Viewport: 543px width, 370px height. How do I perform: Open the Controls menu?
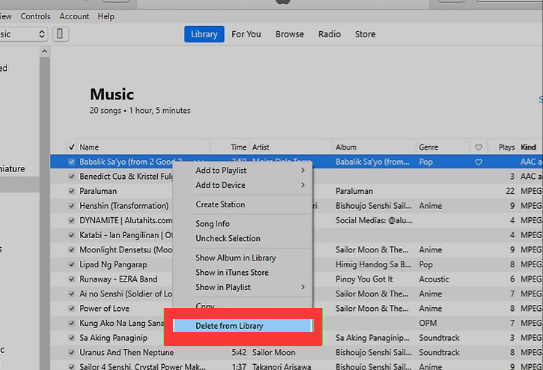[x=35, y=16]
